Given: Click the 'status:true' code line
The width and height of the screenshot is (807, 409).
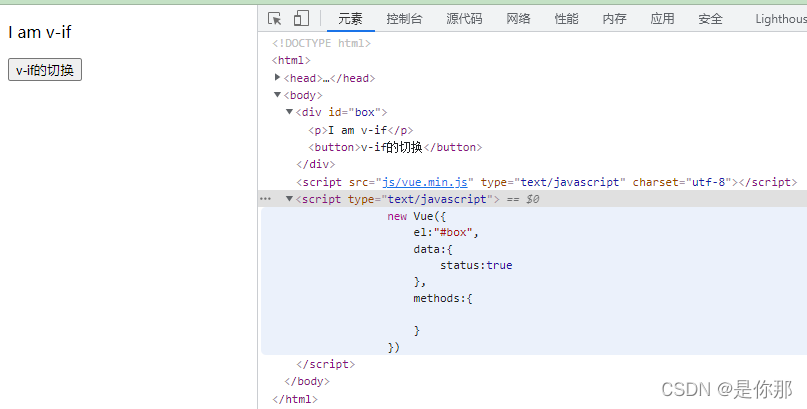Looking at the screenshot, I should [476, 265].
